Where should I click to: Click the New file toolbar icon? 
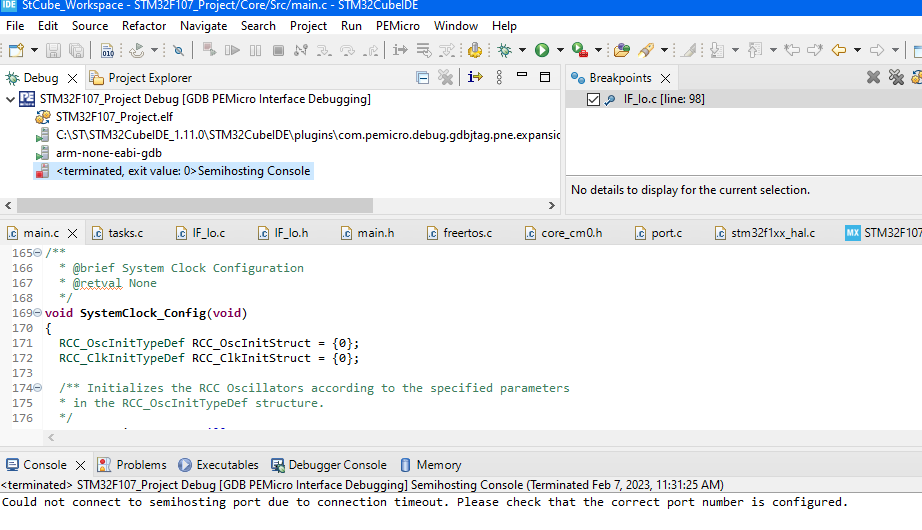[x=16, y=51]
